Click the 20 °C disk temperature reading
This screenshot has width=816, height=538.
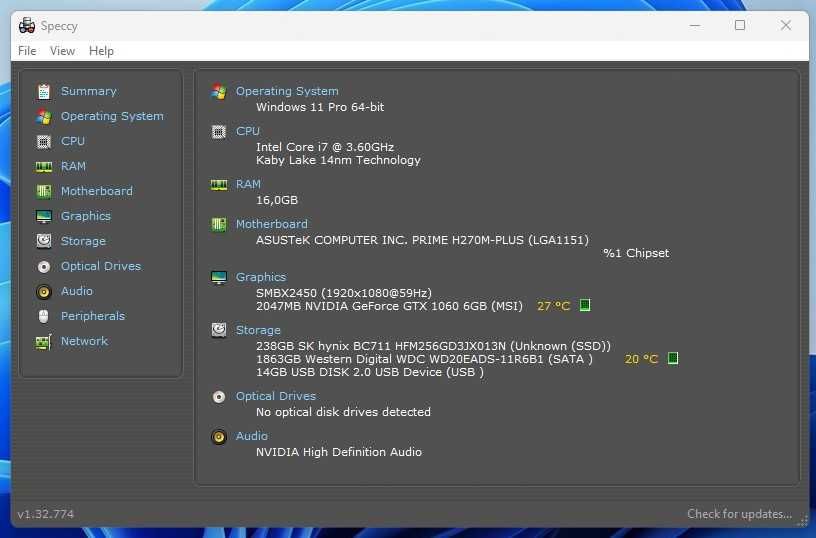(641, 359)
